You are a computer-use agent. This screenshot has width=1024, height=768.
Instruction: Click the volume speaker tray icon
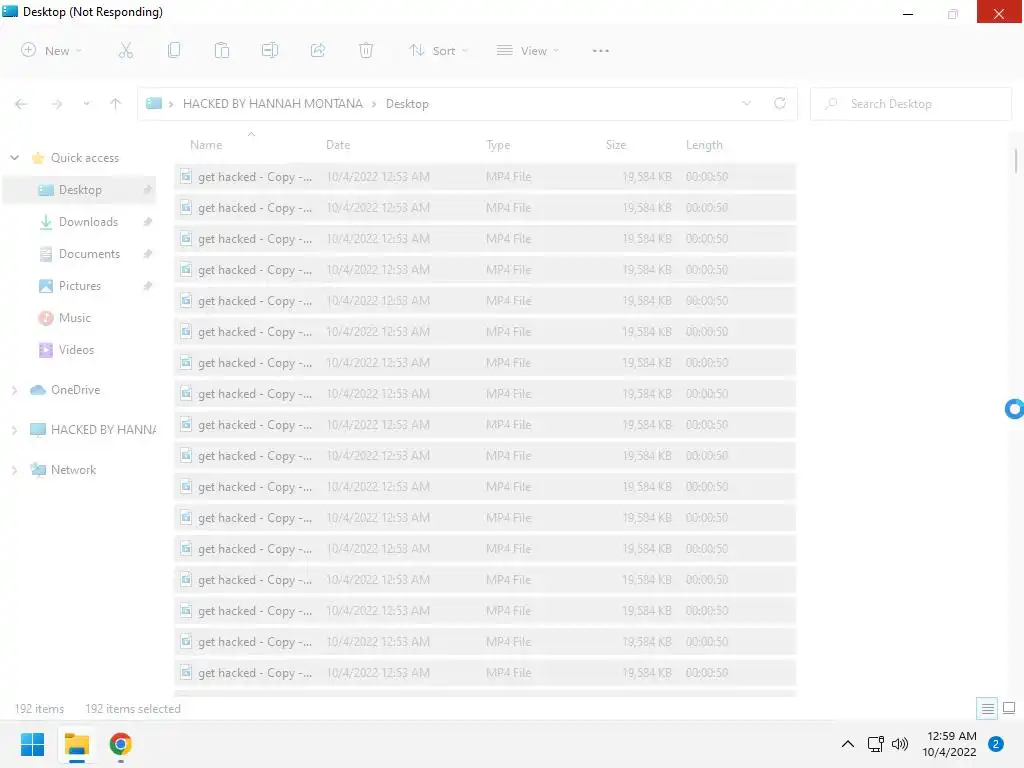pos(900,744)
